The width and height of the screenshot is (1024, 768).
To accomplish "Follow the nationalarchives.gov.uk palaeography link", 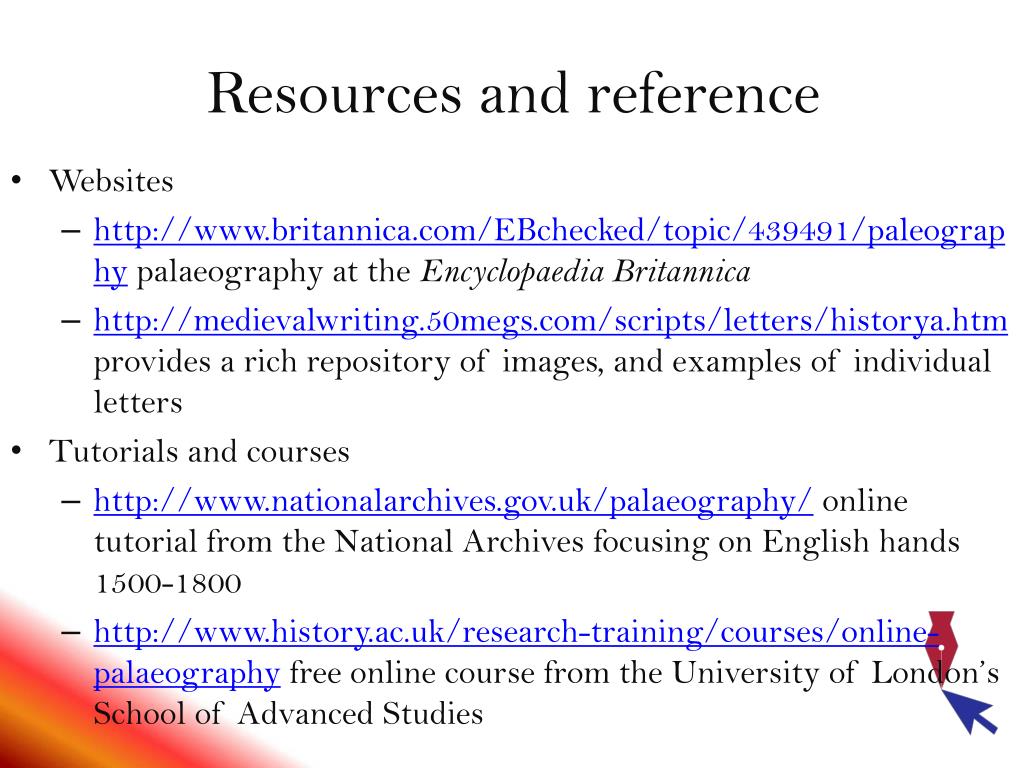I will [453, 502].
